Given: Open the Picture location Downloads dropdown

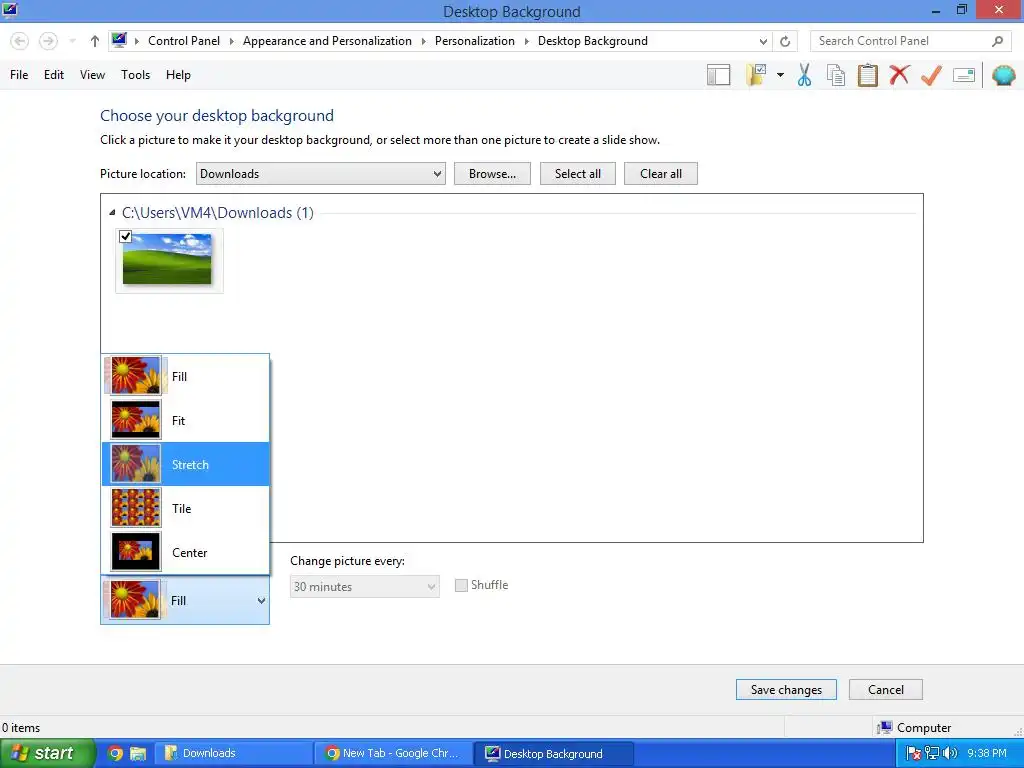Looking at the screenshot, I should (x=321, y=174).
